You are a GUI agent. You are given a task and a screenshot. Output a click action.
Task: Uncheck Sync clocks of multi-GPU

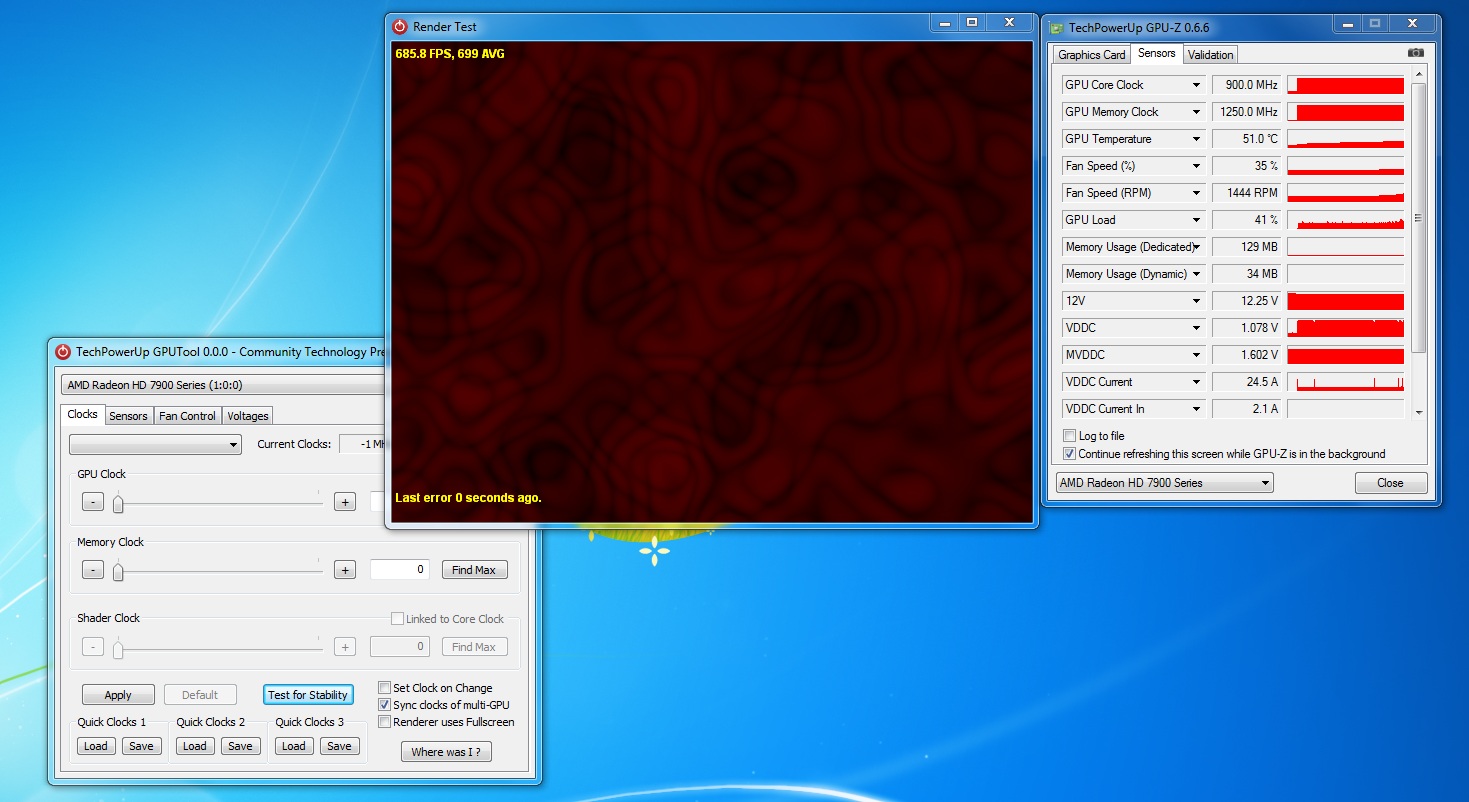coord(384,705)
